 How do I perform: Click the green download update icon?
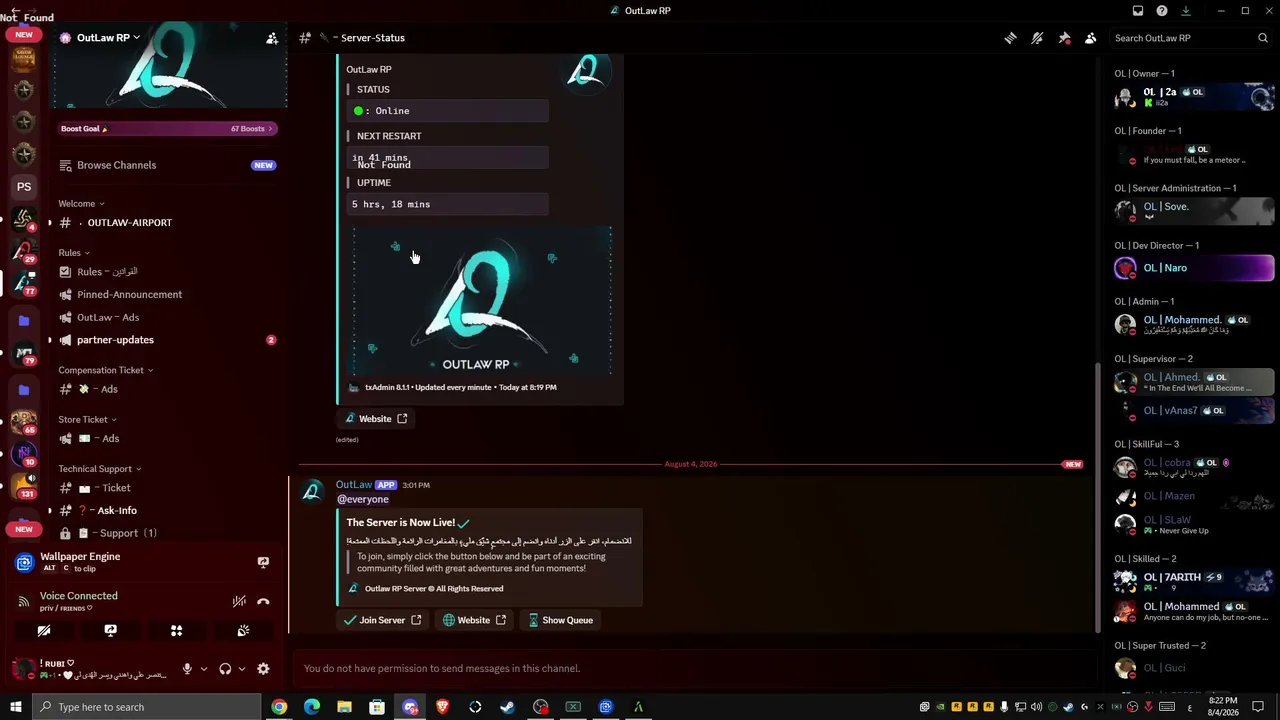(1186, 11)
